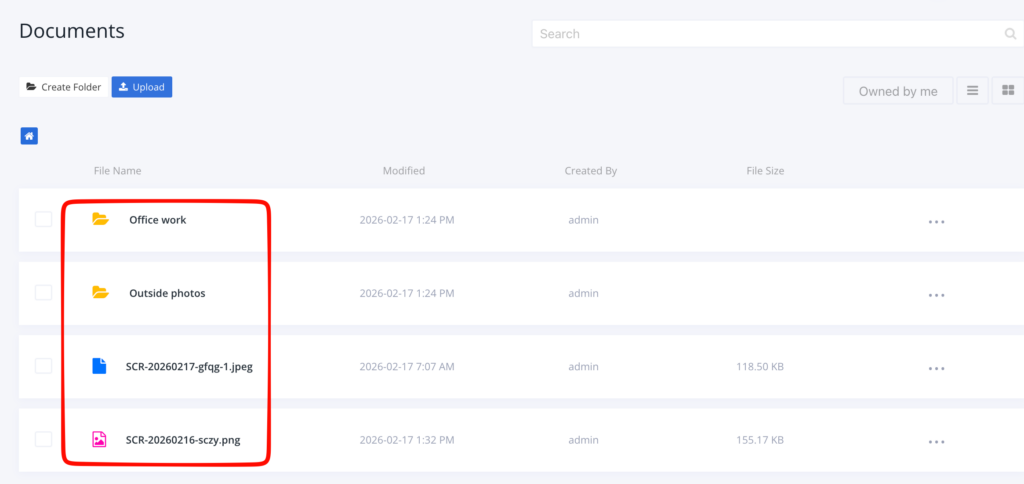Switch to list view layout

coord(972,91)
